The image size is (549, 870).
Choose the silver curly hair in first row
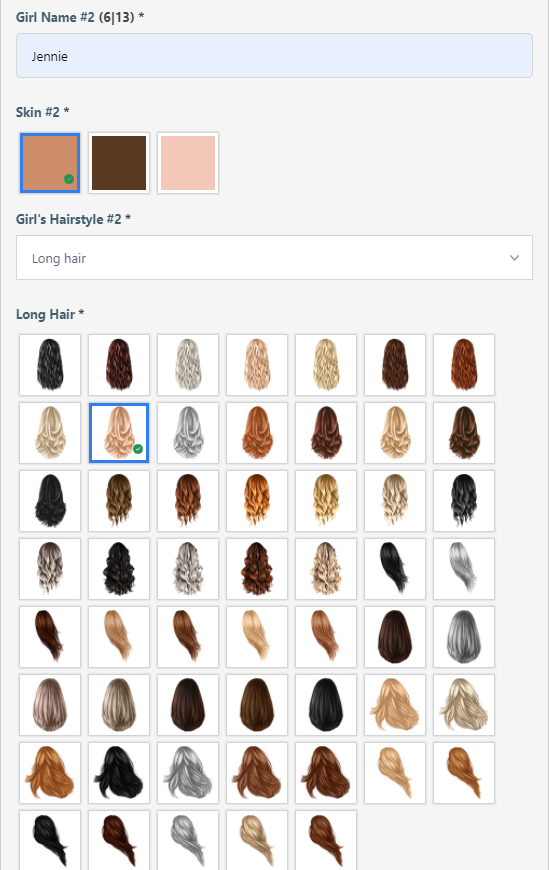(188, 365)
